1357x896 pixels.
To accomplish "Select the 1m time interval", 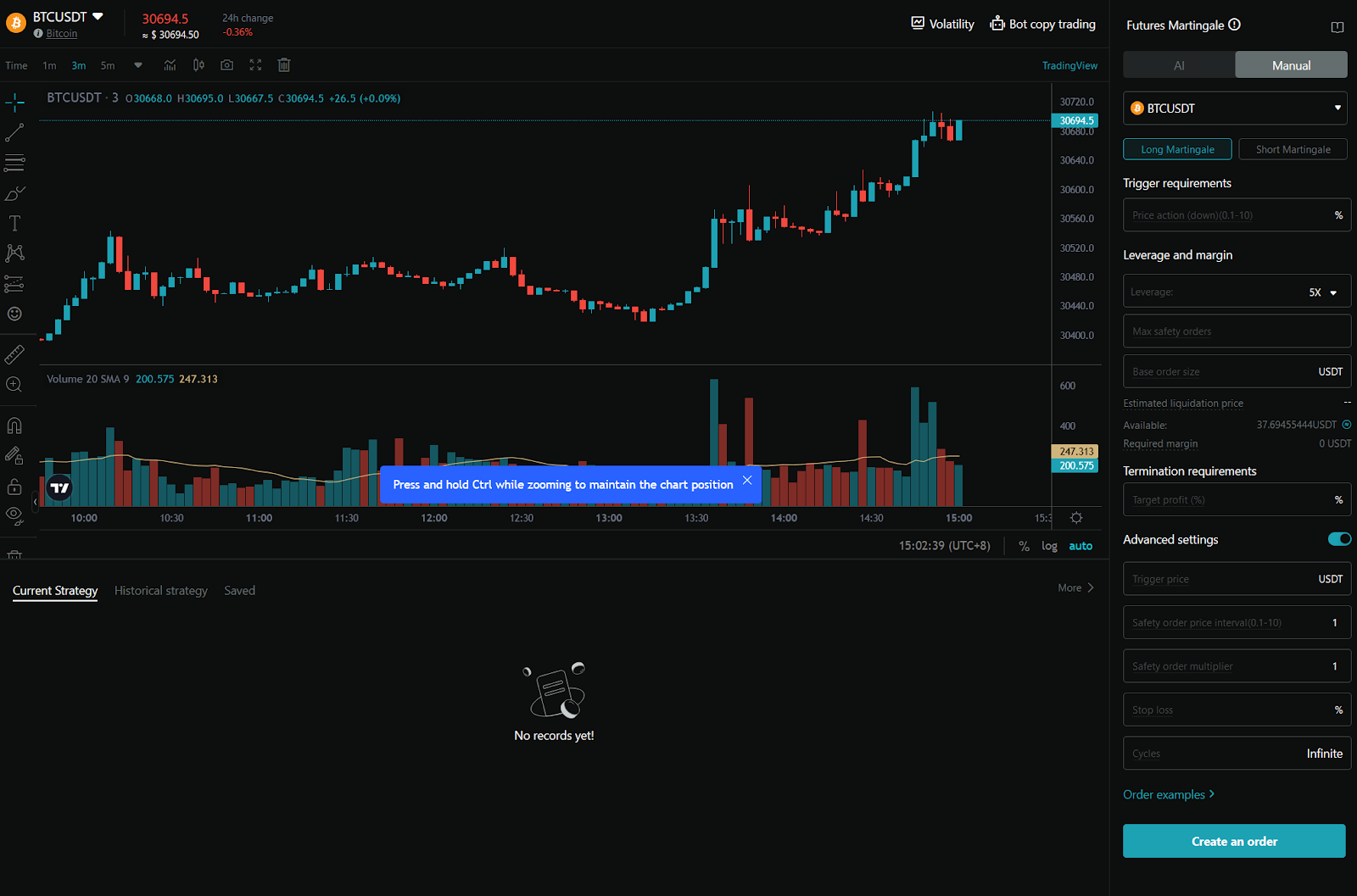I will pyautogui.click(x=50, y=65).
